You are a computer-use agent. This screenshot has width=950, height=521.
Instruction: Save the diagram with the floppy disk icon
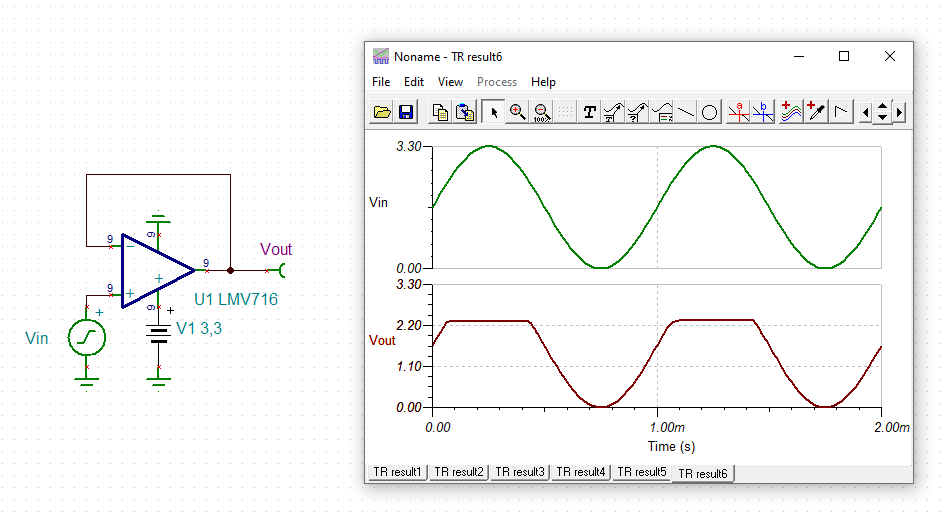406,112
